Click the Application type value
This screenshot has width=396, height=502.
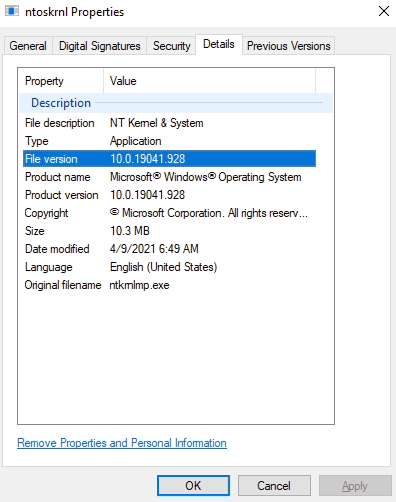[136, 141]
